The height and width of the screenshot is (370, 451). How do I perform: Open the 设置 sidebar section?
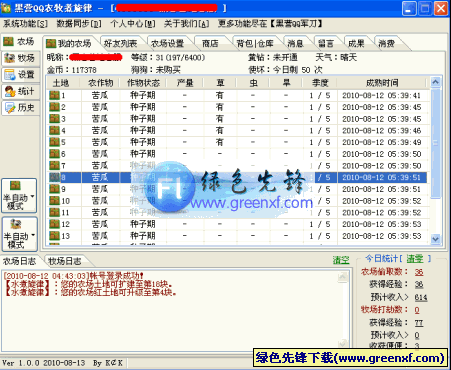[21, 74]
